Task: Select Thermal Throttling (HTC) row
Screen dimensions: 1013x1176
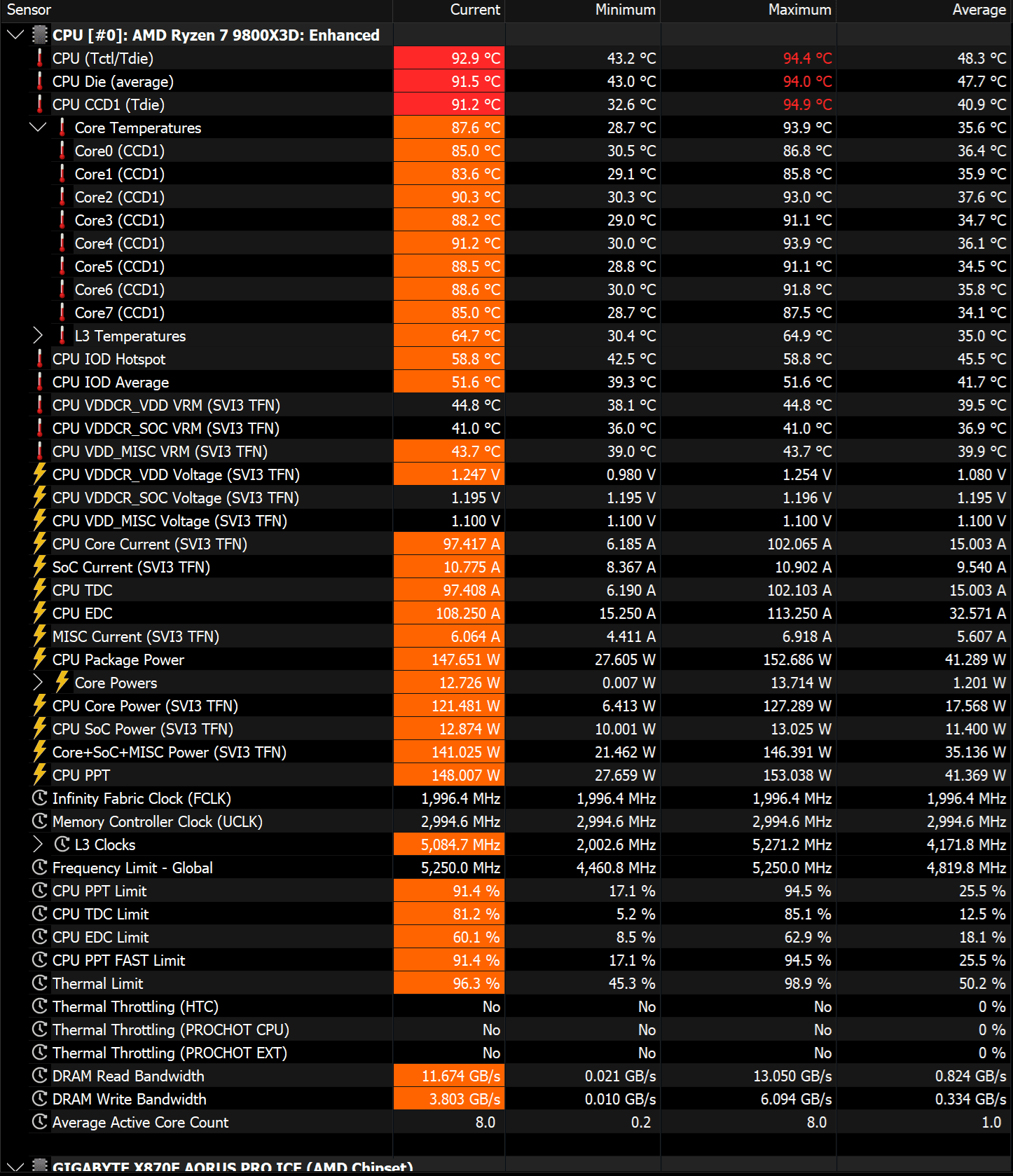Action: tap(506, 1006)
